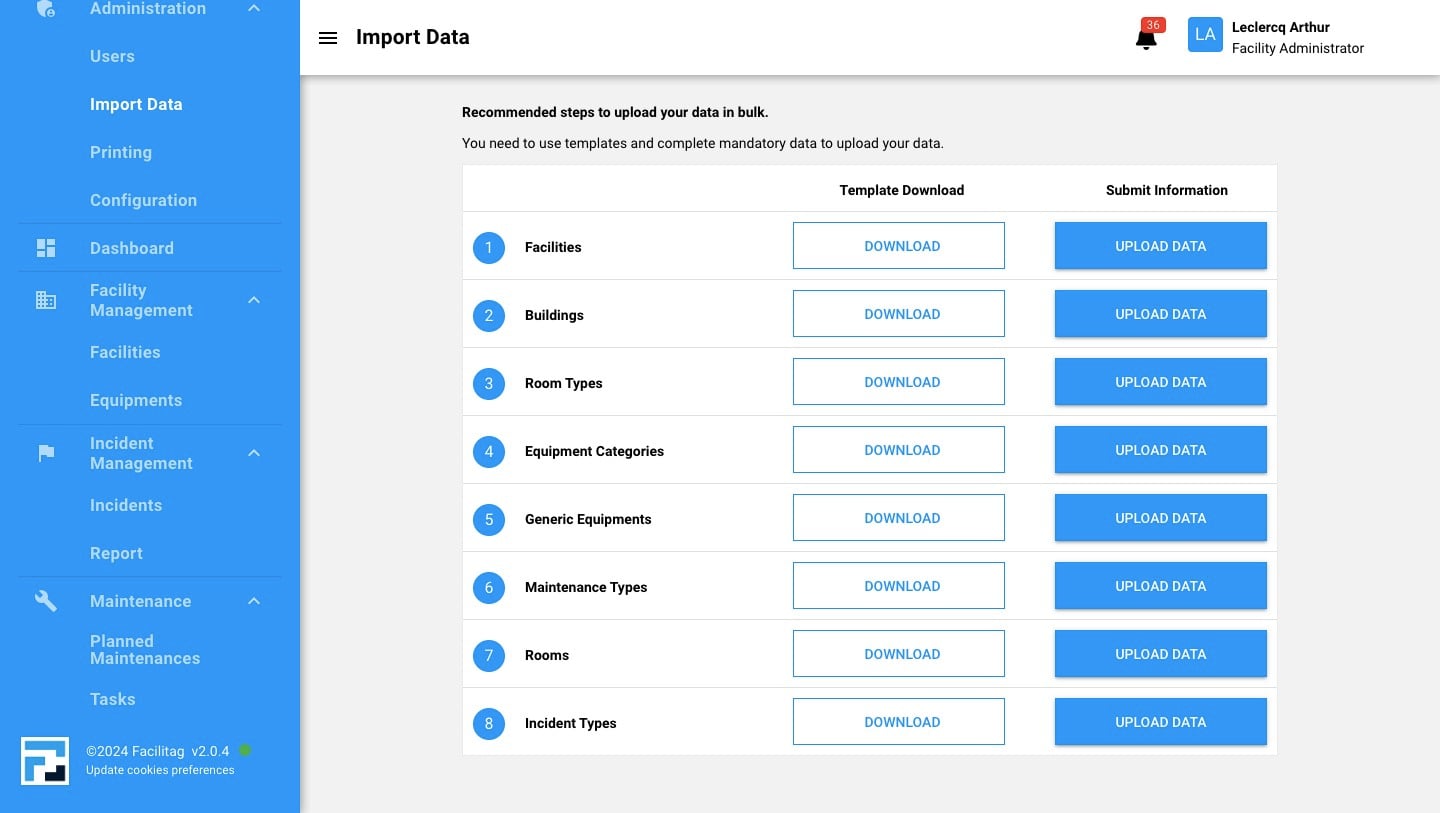Collapse the Incident Management section
This screenshot has width=1440, height=813.
(x=253, y=453)
